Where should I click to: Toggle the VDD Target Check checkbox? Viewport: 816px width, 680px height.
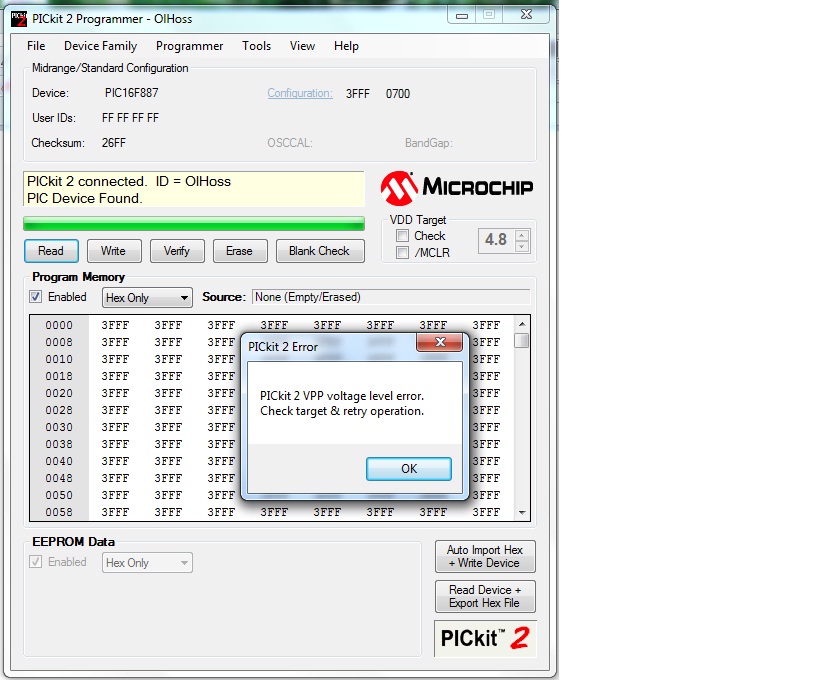402,236
